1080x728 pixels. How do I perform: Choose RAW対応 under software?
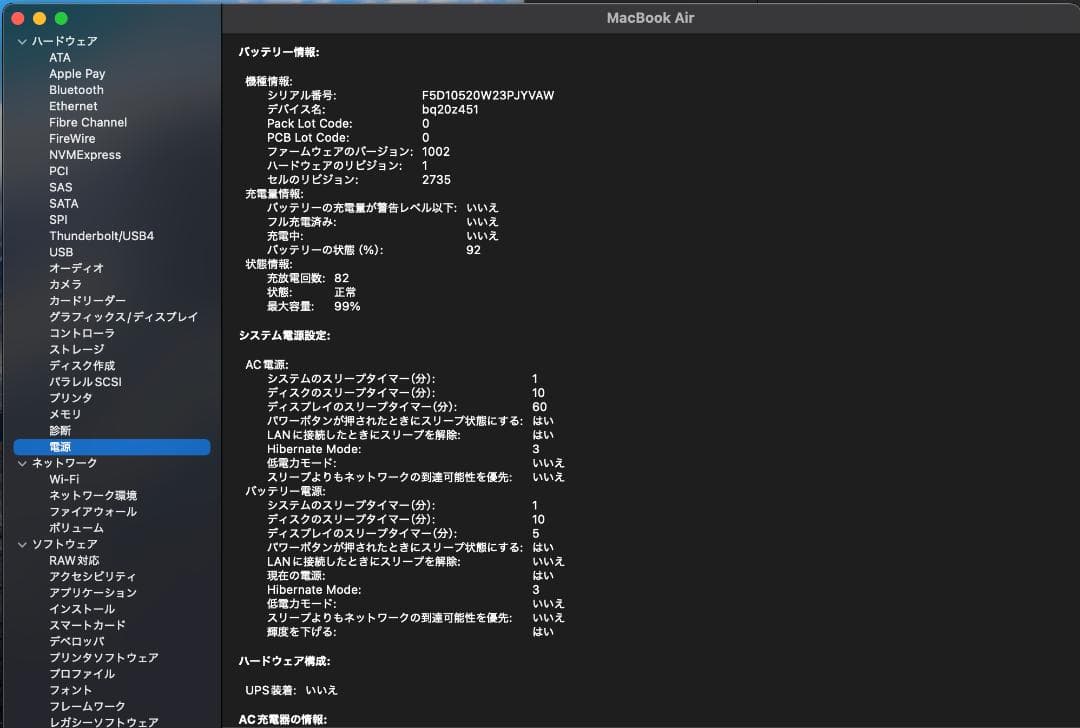pyautogui.click(x=74, y=561)
